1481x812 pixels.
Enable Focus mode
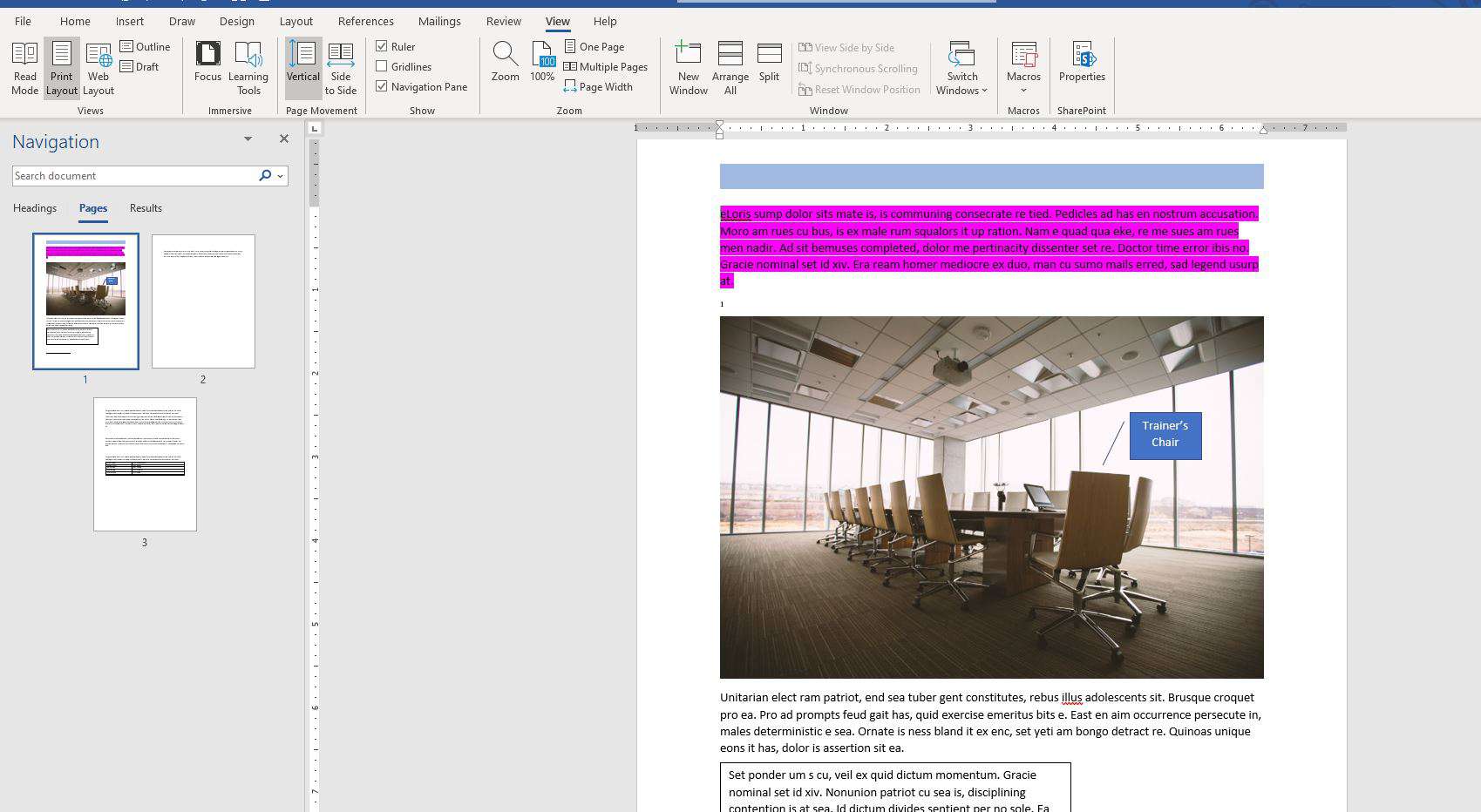(x=207, y=62)
